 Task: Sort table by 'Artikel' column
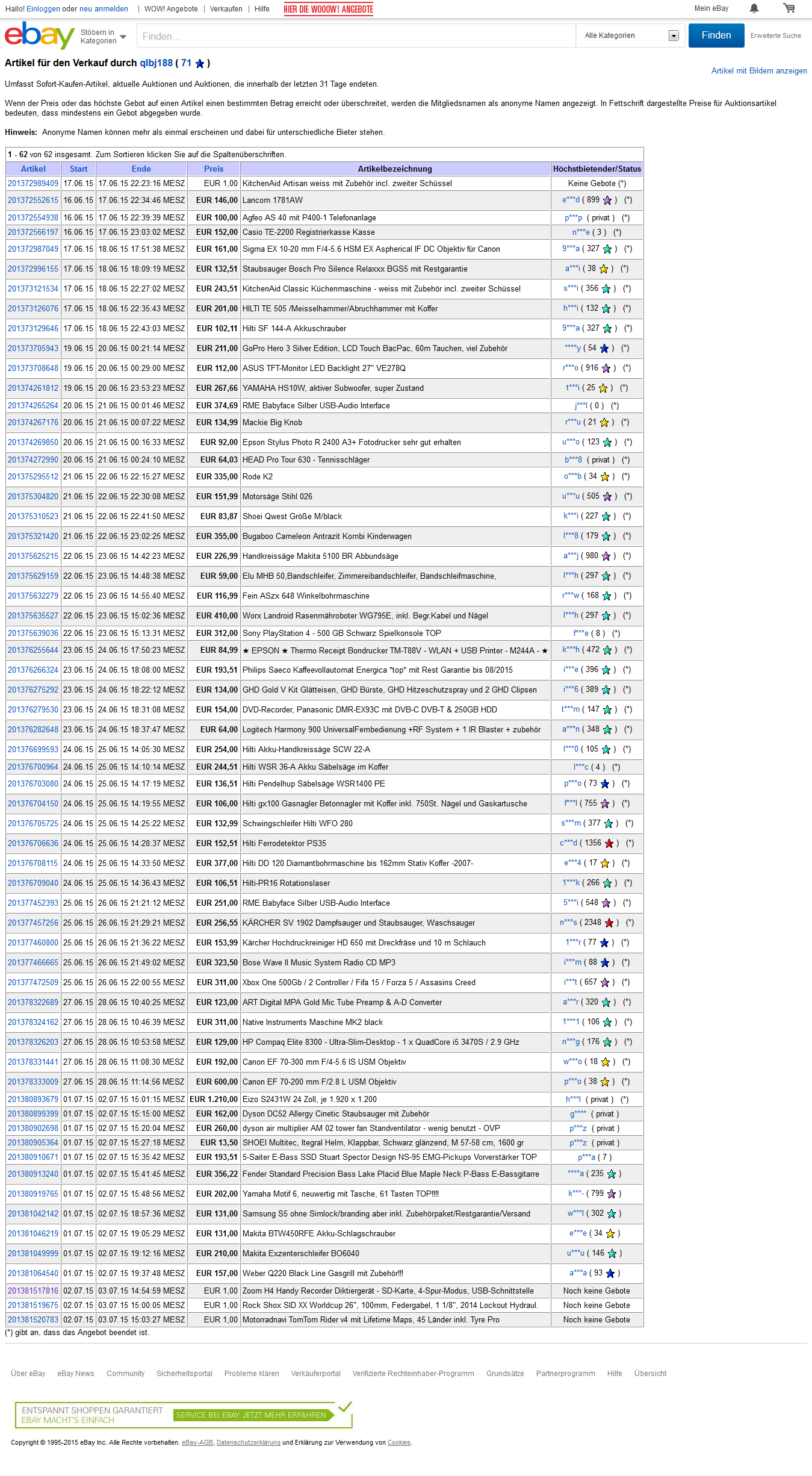[x=33, y=169]
